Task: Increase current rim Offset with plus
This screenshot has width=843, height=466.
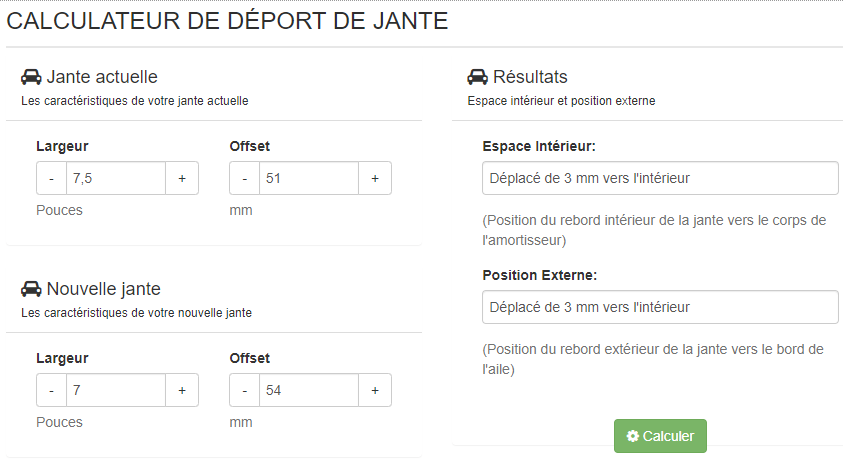Action: 375,178
